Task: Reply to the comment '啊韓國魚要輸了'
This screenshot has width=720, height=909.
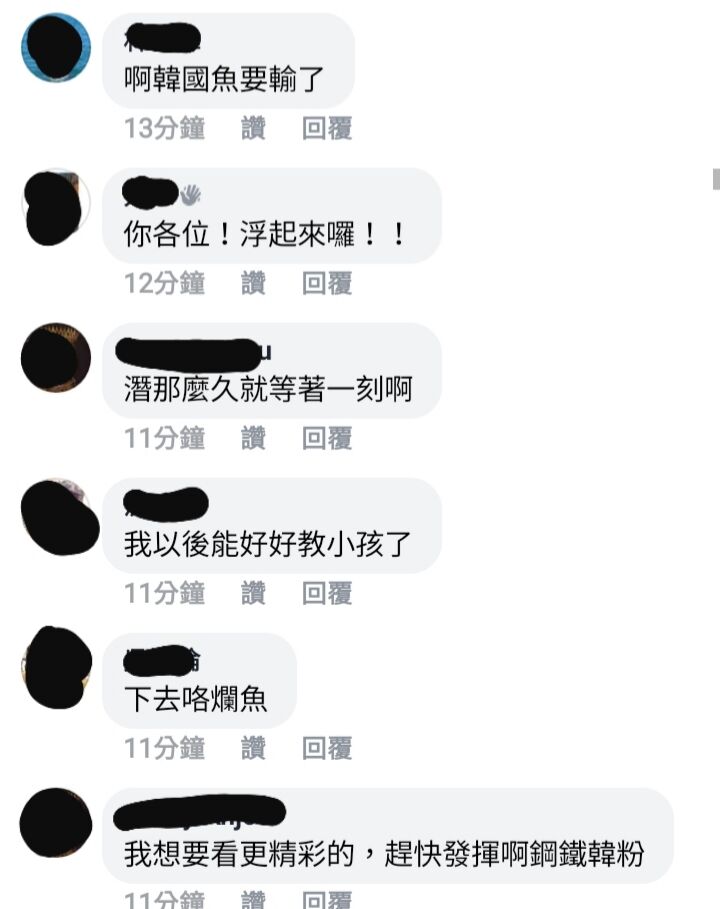Action: (x=327, y=128)
